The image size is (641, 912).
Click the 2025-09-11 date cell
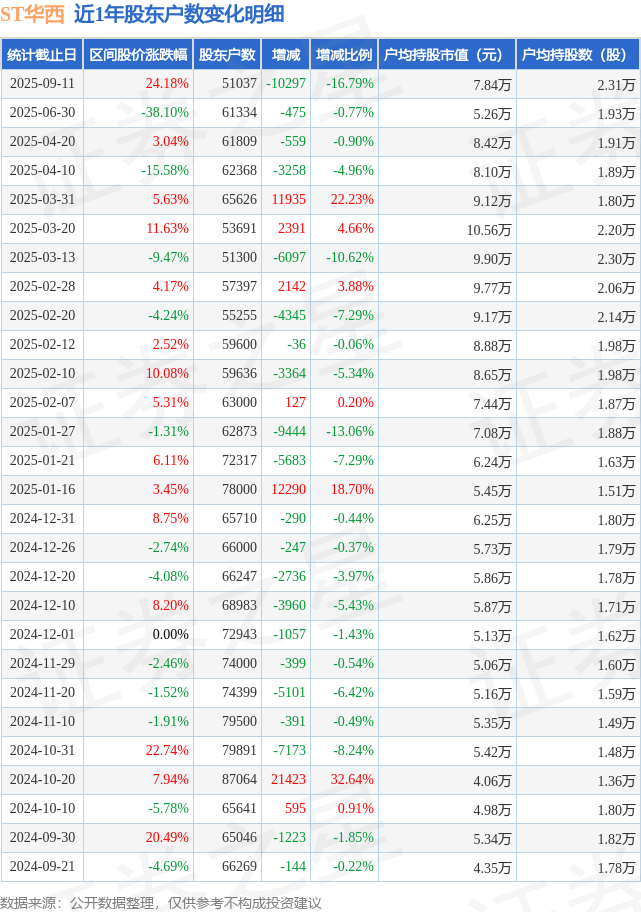tap(42, 84)
